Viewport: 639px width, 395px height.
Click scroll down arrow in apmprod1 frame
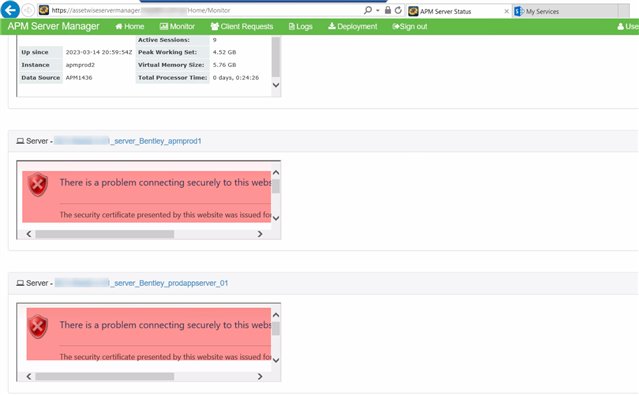(x=276, y=218)
